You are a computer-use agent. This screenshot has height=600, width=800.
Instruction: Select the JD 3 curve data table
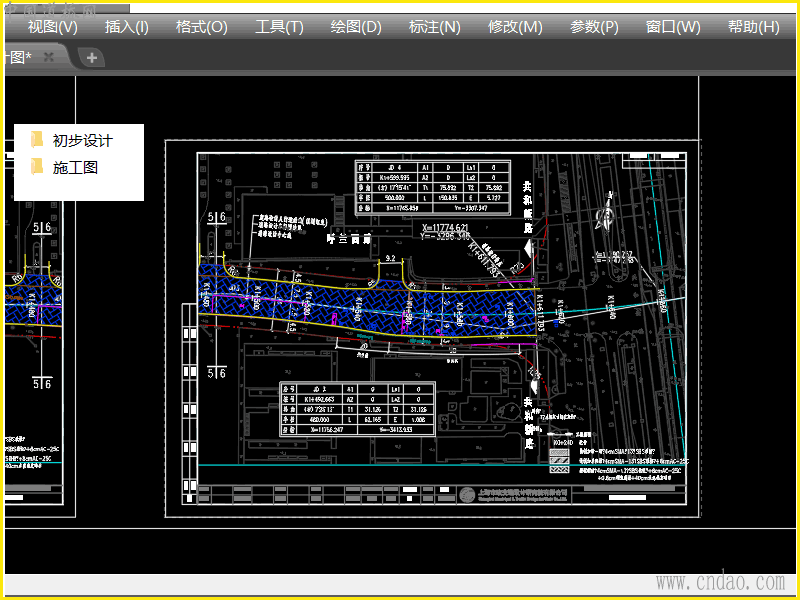point(357,409)
